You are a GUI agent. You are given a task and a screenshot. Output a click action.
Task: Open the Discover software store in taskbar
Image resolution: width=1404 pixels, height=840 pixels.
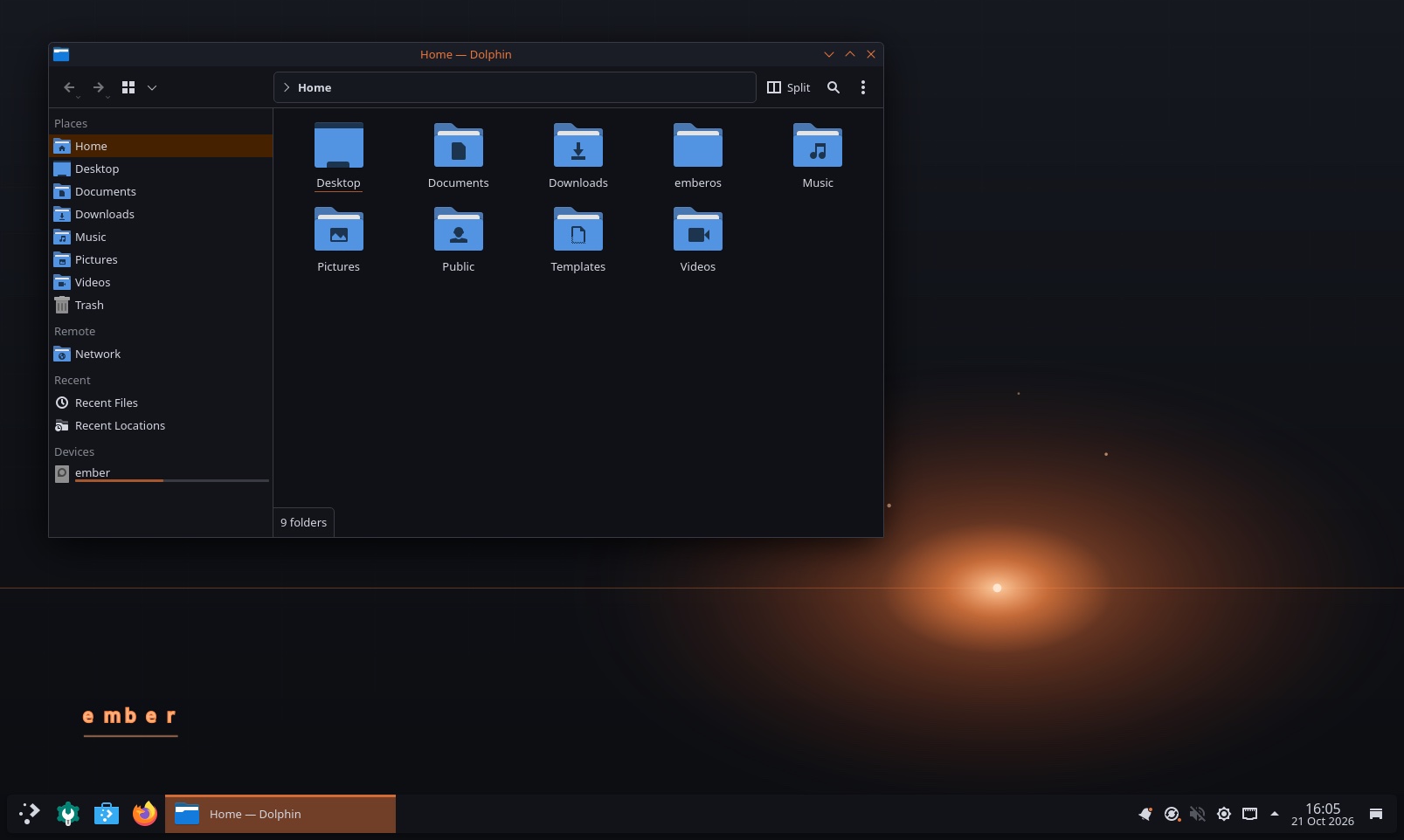click(x=107, y=814)
